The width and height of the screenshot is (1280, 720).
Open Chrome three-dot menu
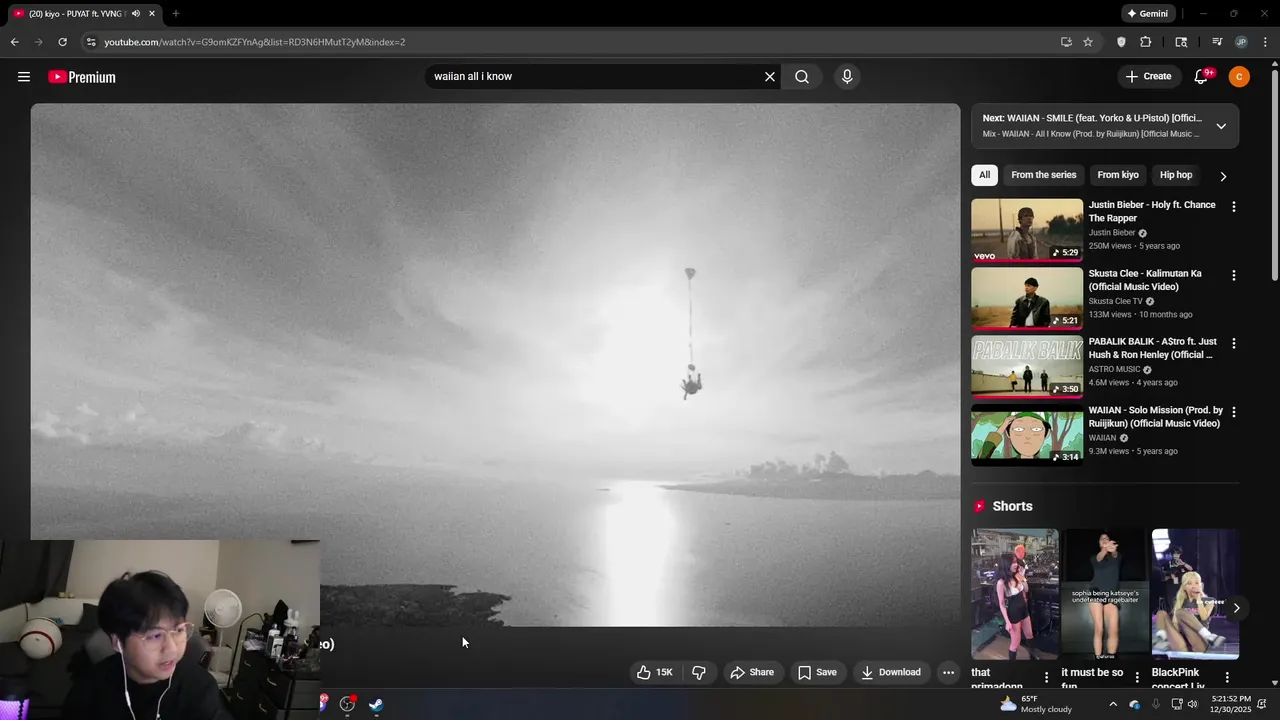pos(1265,42)
